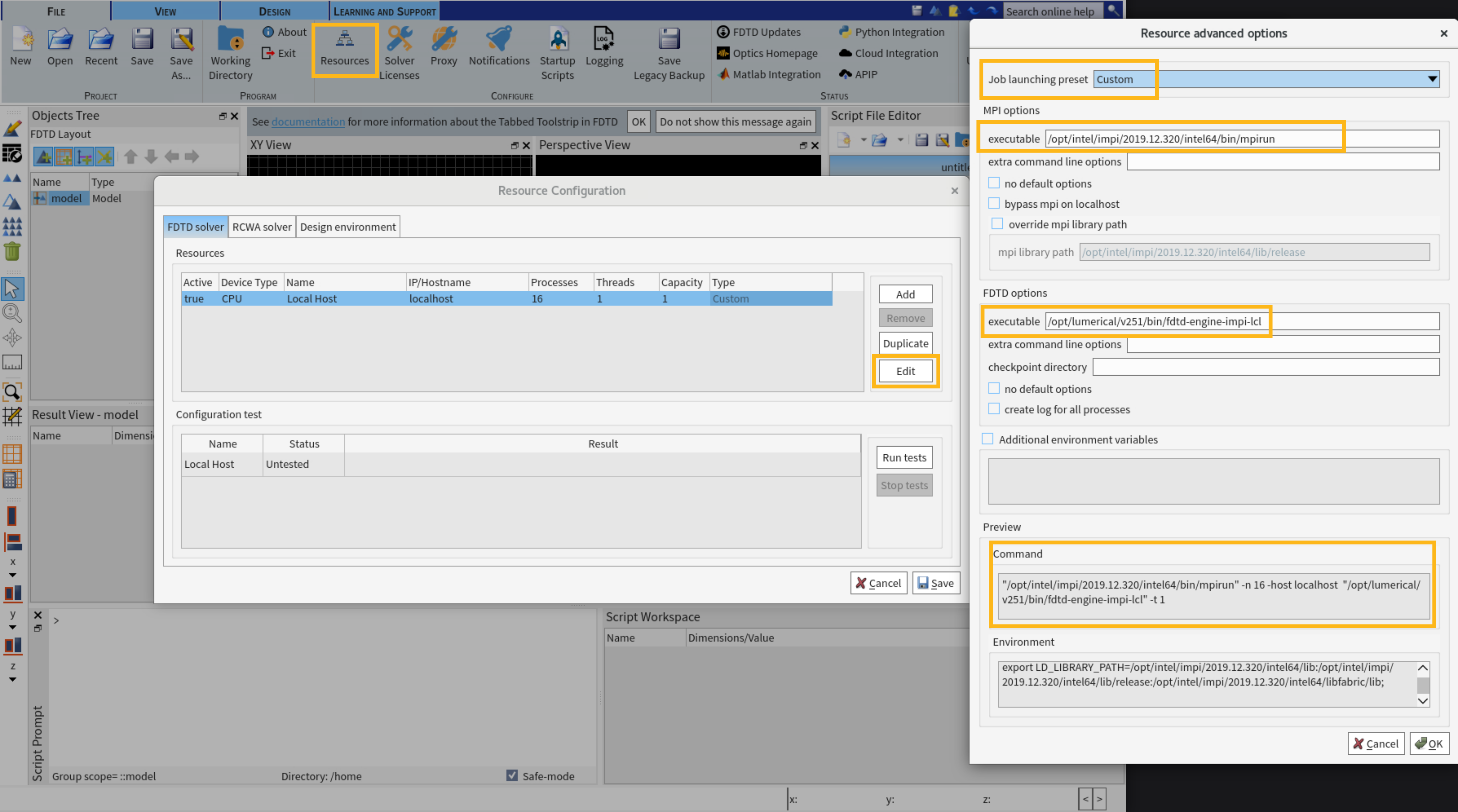Toggle MPI 'no default options' checkbox
Image resolution: width=1458 pixels, height=812 pixels.
tap(994, 183)
